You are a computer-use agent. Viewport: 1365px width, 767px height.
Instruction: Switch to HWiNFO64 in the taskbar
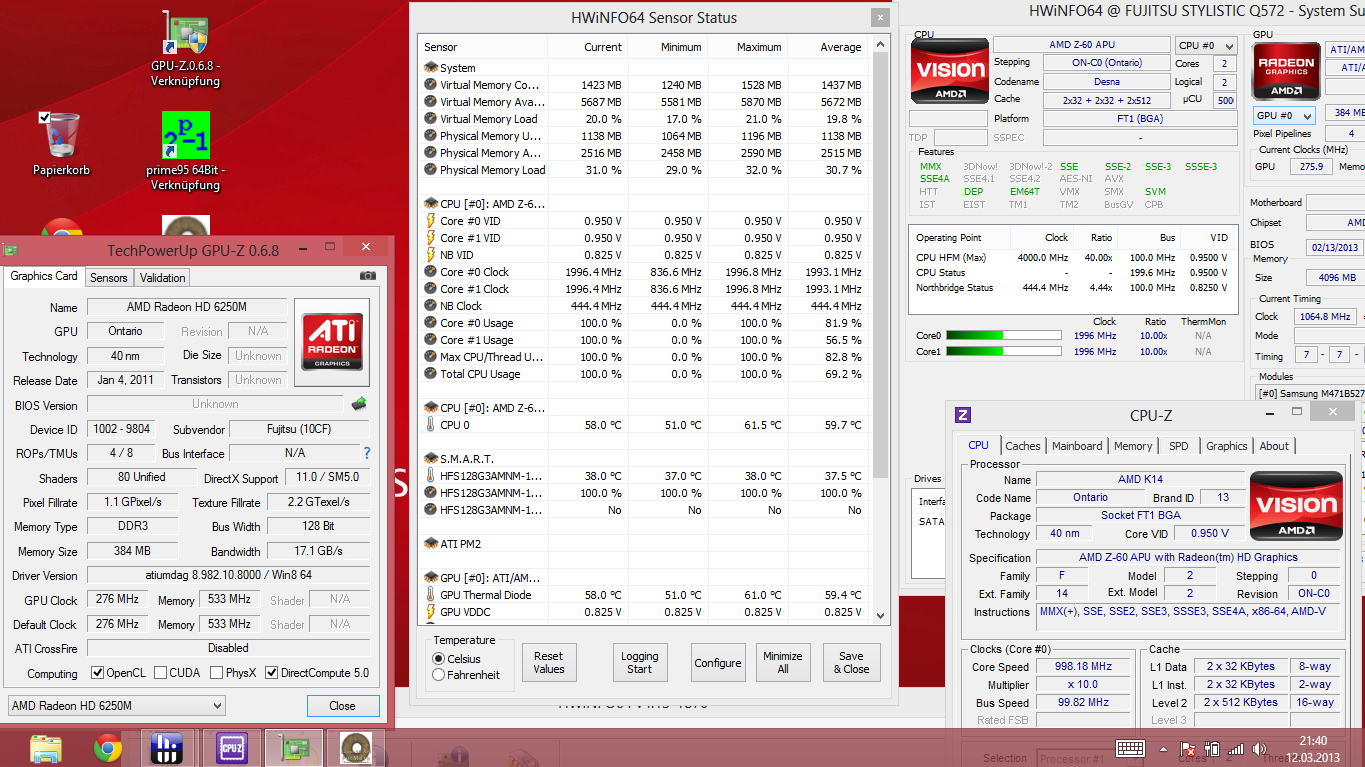click(x=167, y=747)
